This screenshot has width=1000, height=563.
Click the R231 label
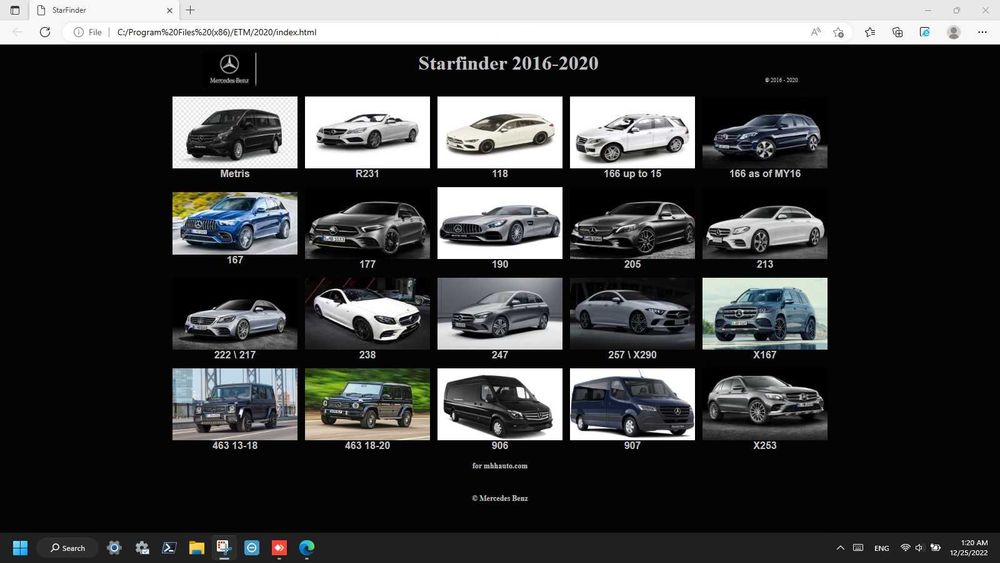(x=367, y=173)
